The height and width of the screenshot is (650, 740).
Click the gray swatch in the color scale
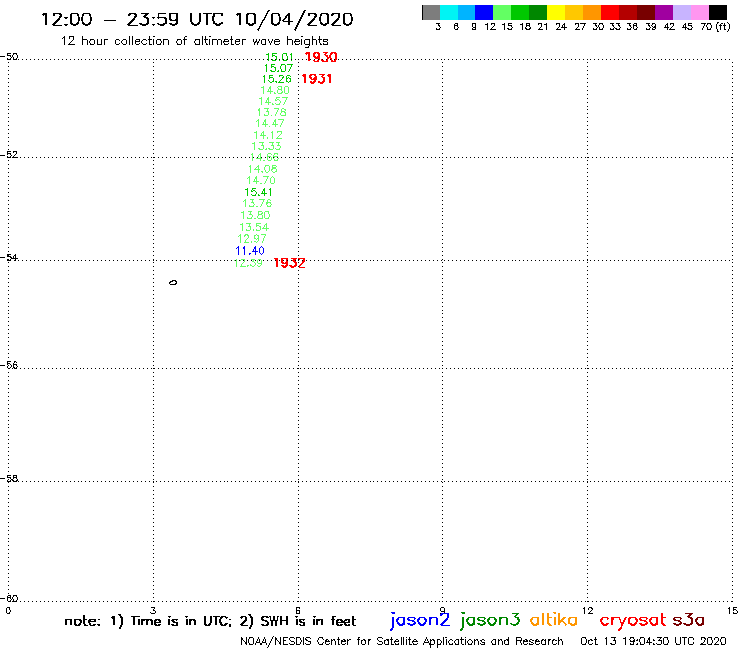point(431,12)
